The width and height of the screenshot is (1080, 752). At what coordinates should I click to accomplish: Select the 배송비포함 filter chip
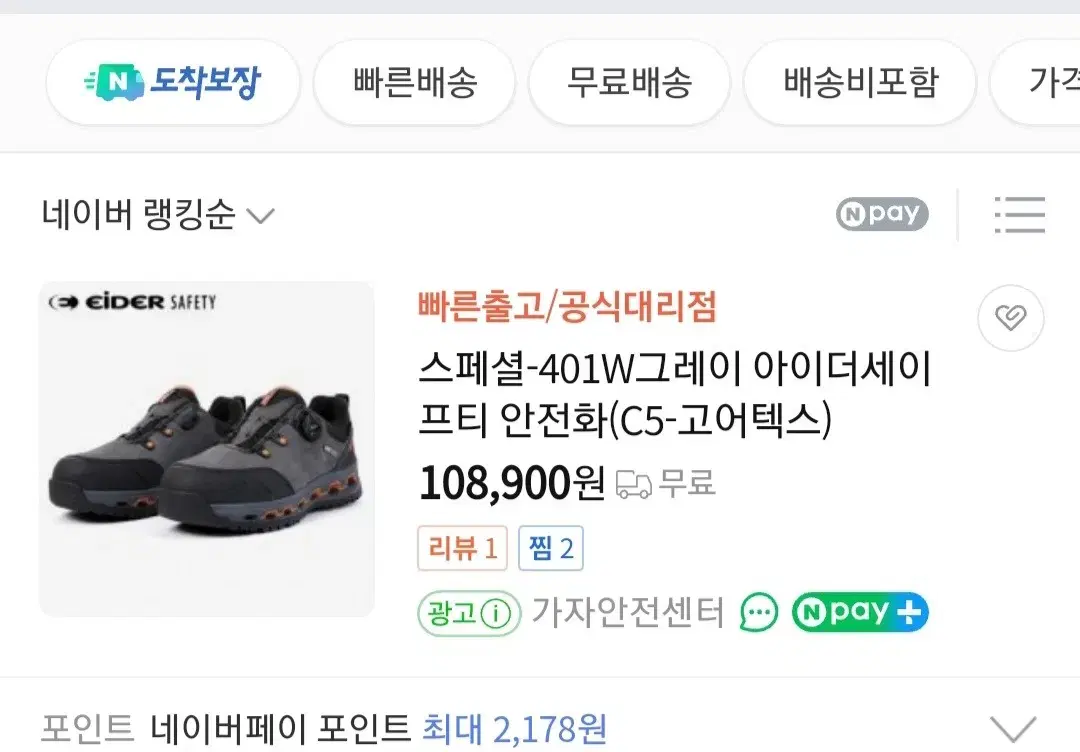click(x=860, y=83)
